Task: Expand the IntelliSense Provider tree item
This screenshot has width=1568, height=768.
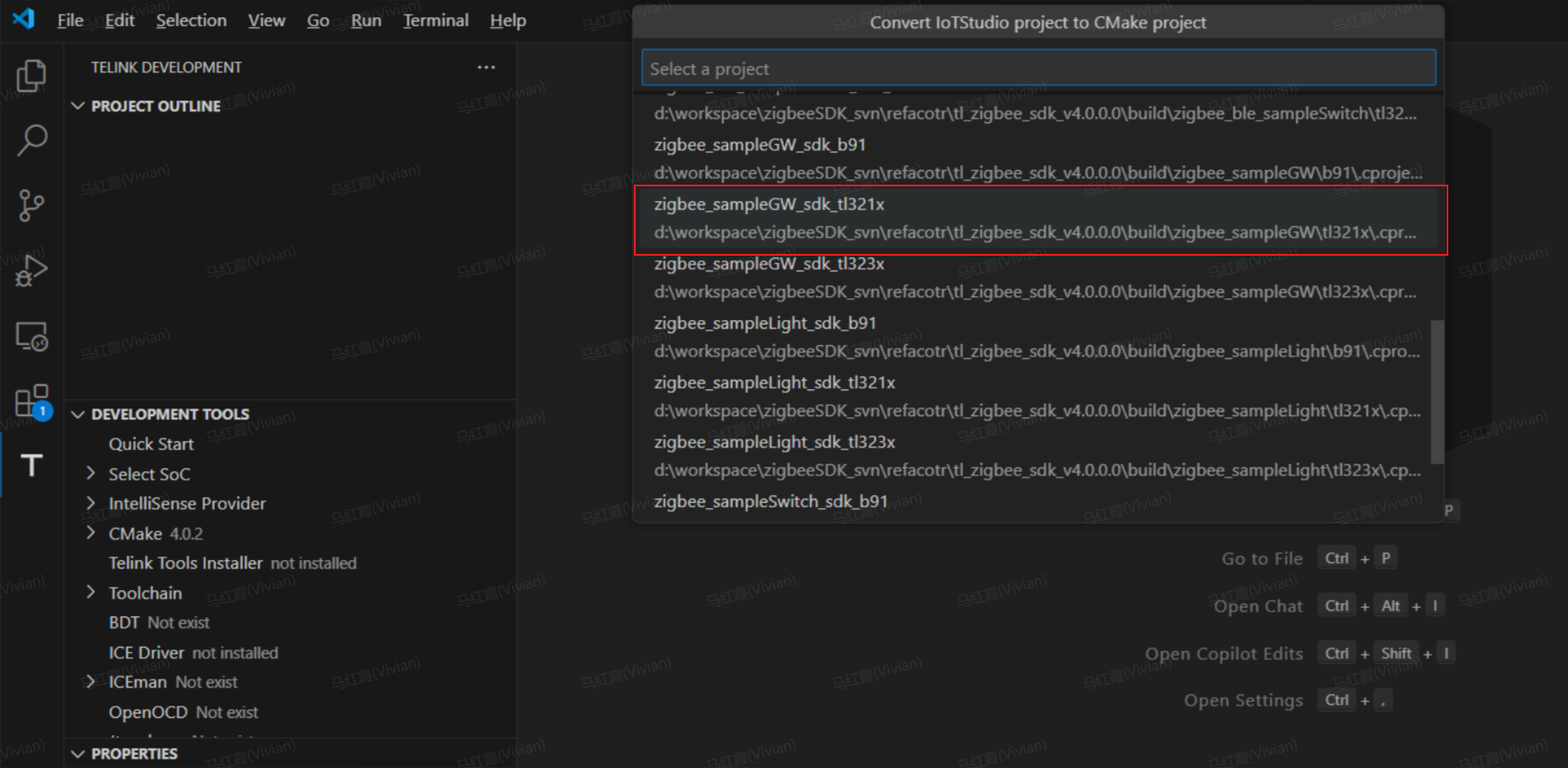Action: [91, 504]
